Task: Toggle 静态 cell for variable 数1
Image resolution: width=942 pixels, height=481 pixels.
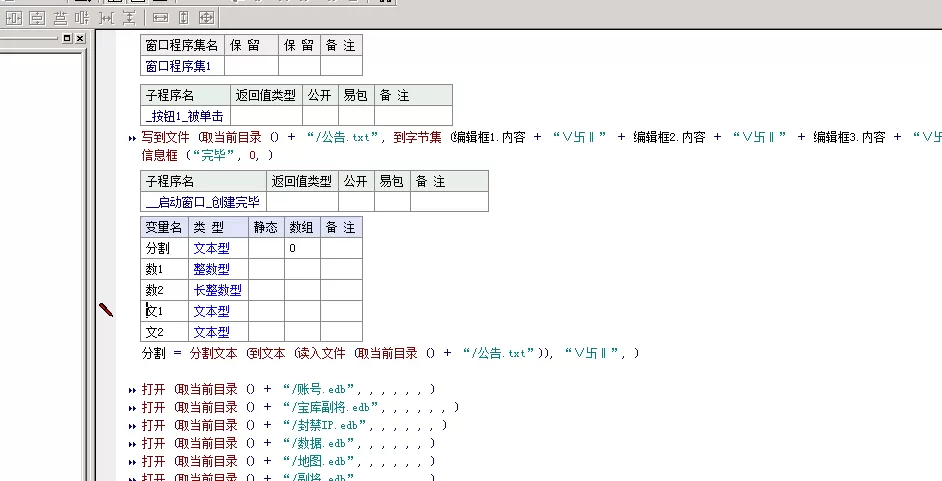Action: coord(266,269)
